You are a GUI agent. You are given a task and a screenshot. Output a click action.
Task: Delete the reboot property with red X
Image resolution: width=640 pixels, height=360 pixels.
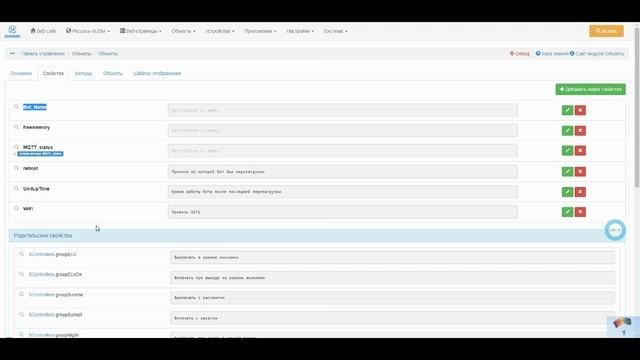coord(580,171)
